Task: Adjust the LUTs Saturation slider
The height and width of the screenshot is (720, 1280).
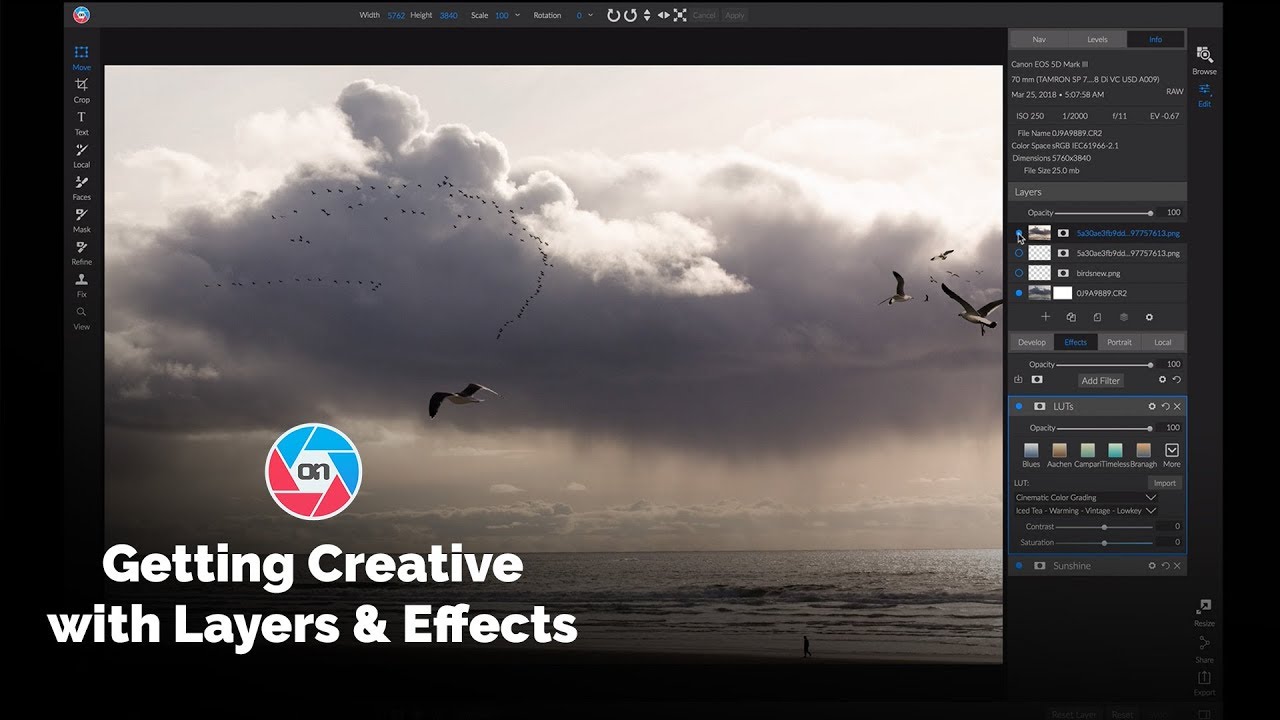Action: coord(1104,542)
